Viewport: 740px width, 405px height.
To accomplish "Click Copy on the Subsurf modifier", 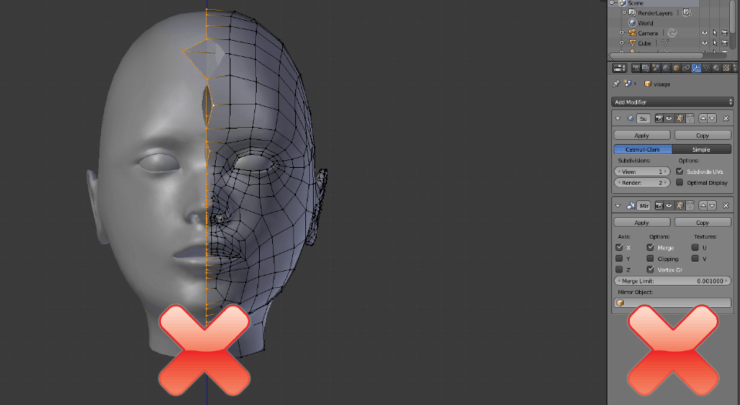I will point(702,134).
